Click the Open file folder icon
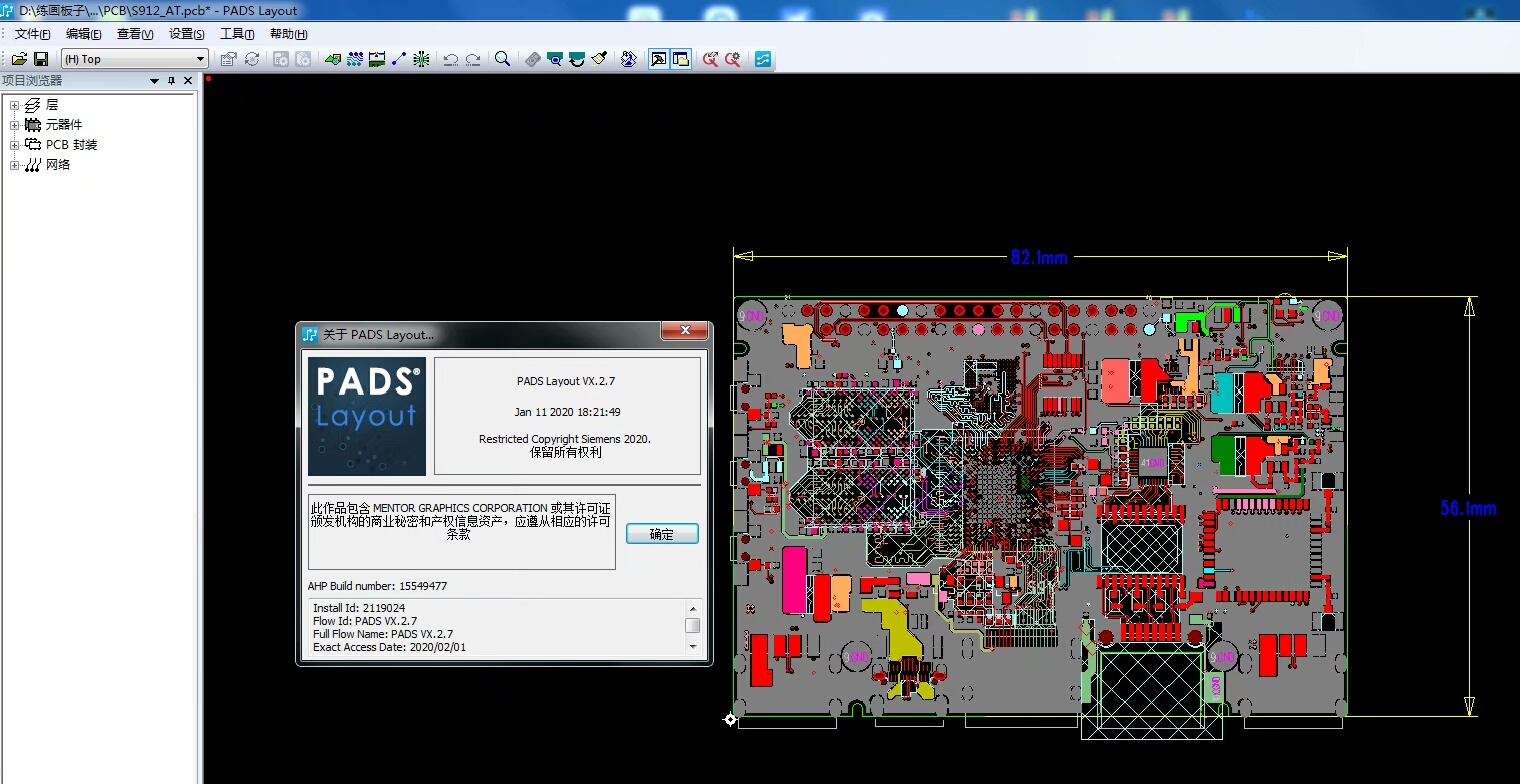 click(19, 59)
